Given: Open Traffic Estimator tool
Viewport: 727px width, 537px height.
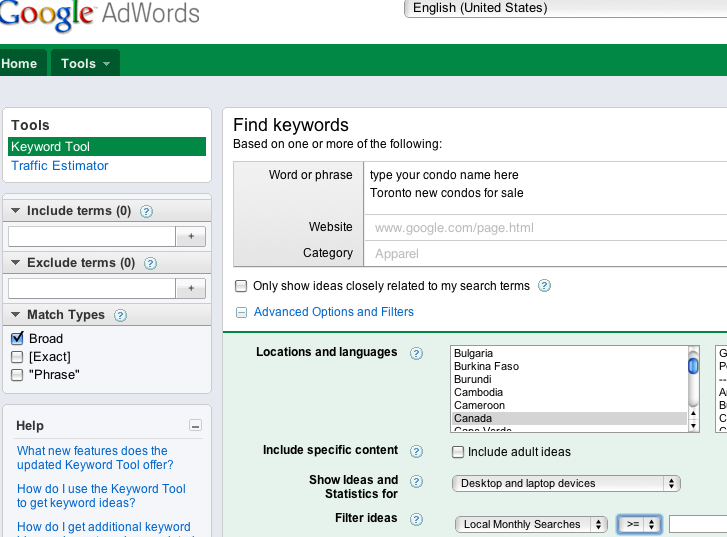Looking at the screenshot, I should point(59,166).
